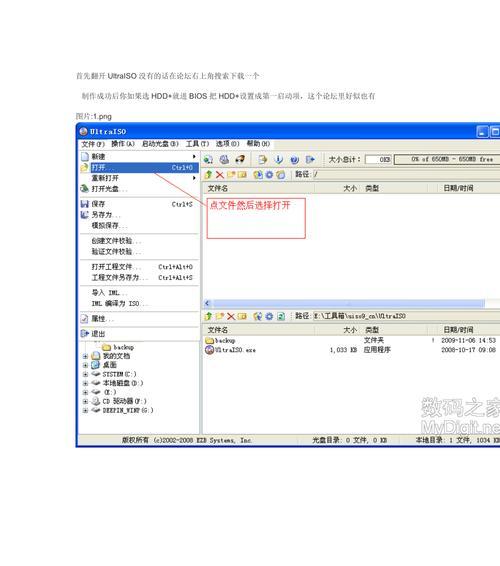Click the exit door-arrow toolbar icon

pos(310,159)
